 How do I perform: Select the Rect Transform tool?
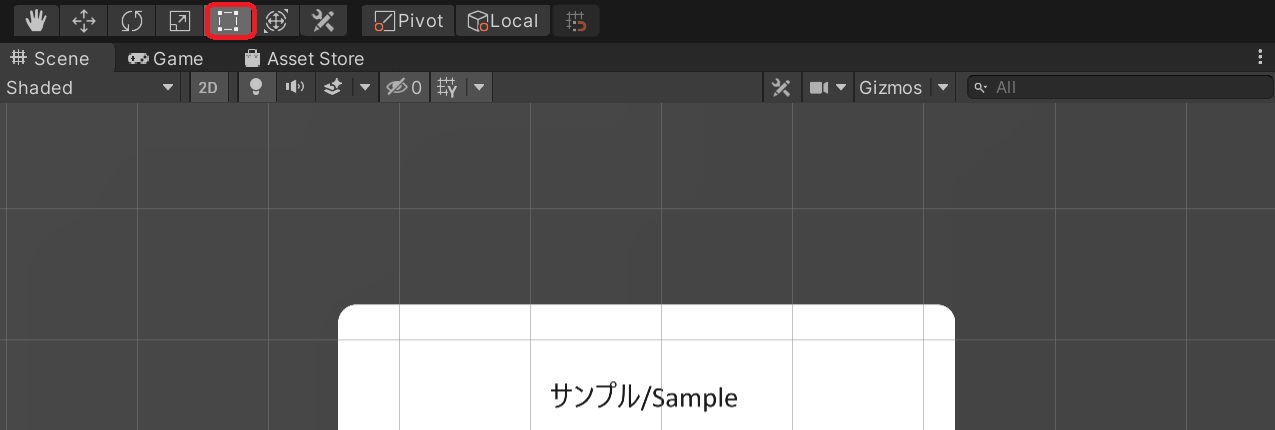click(229, 20)
